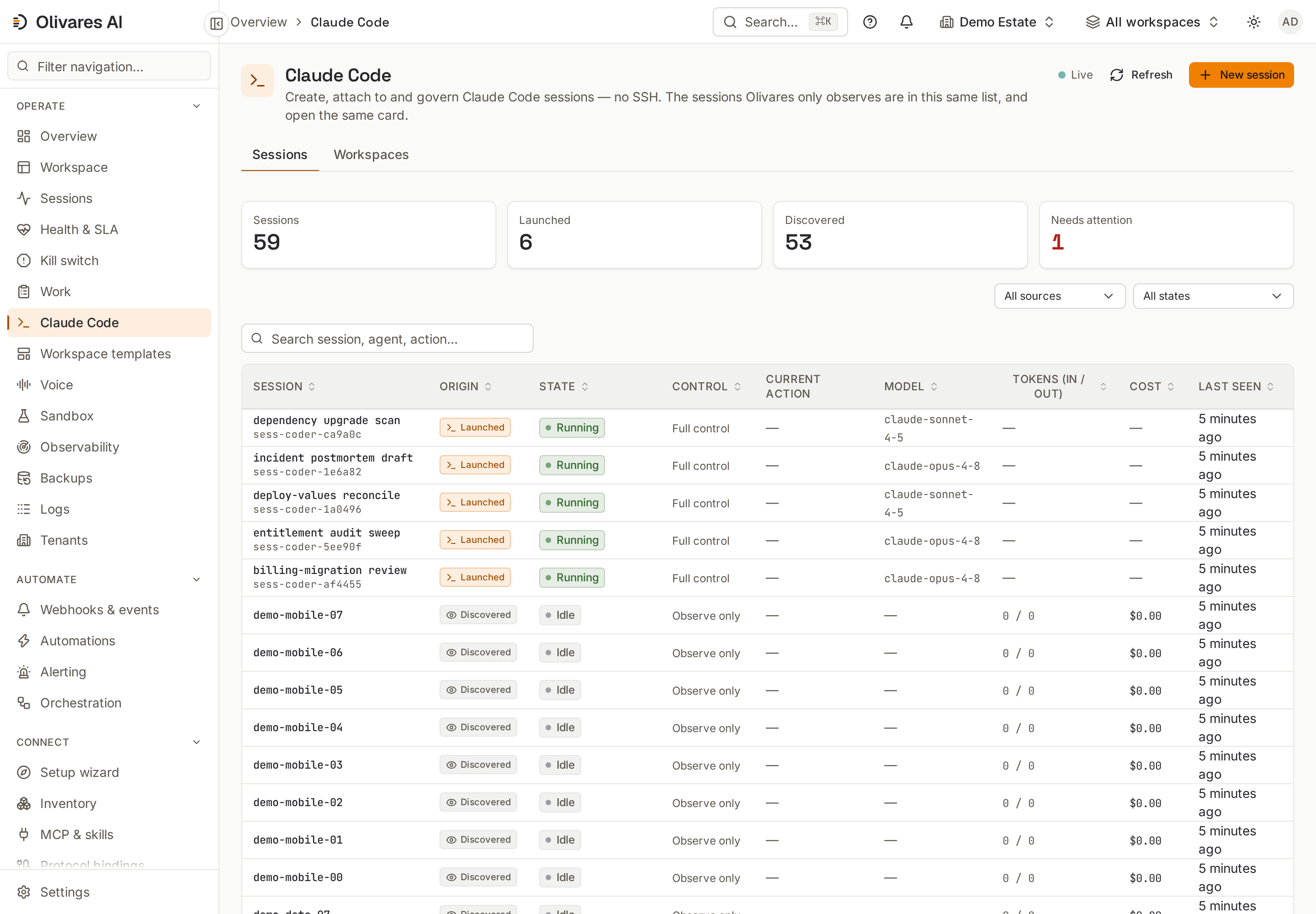
Task: Click Launched badge for deploy-values reconcile
Action: pyautogui.click(x=475, y=502)
